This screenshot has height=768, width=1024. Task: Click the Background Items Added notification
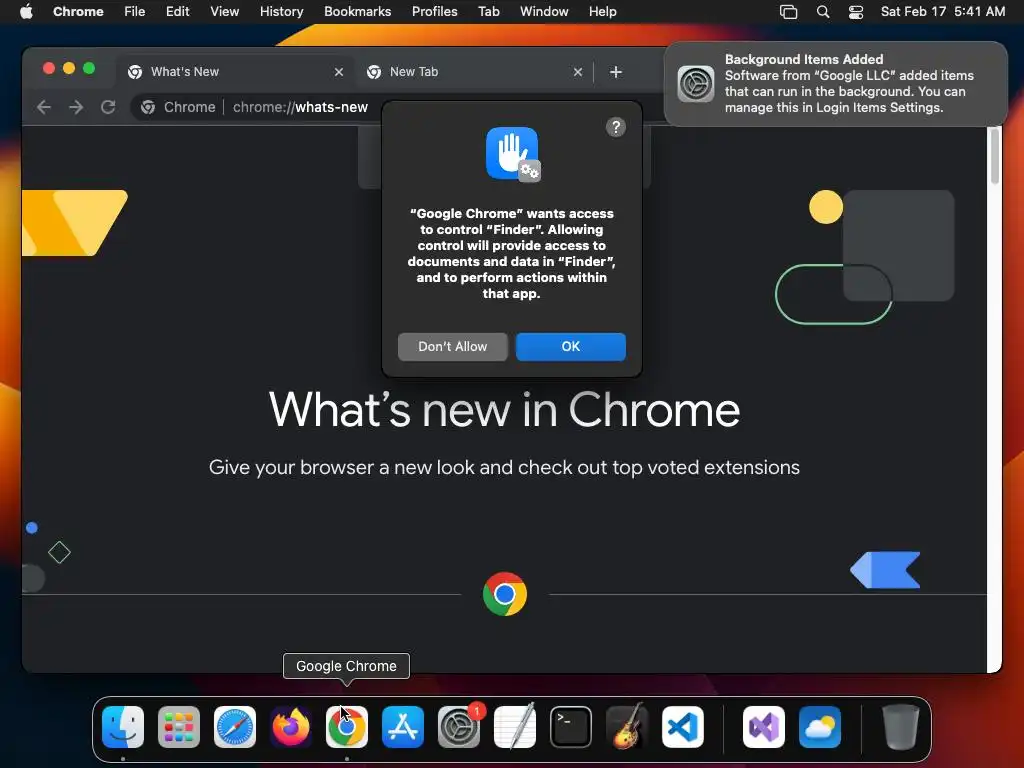pos(835,84)
